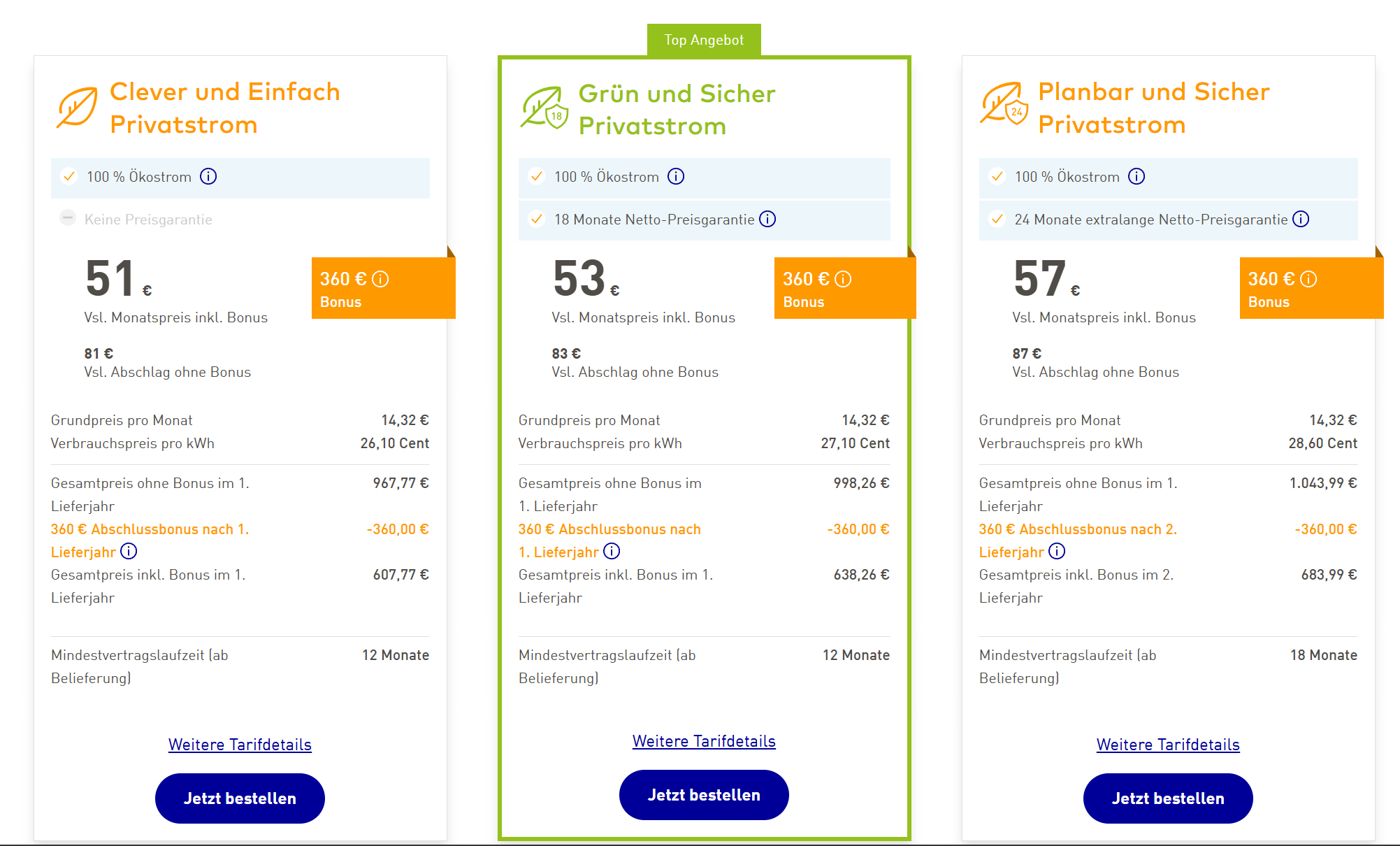The width and height of the screenshot is (1400, 846).
Task: Expand Weitere Tarifdetails for Grün und Sicher
Action: (x=704, y=741)
